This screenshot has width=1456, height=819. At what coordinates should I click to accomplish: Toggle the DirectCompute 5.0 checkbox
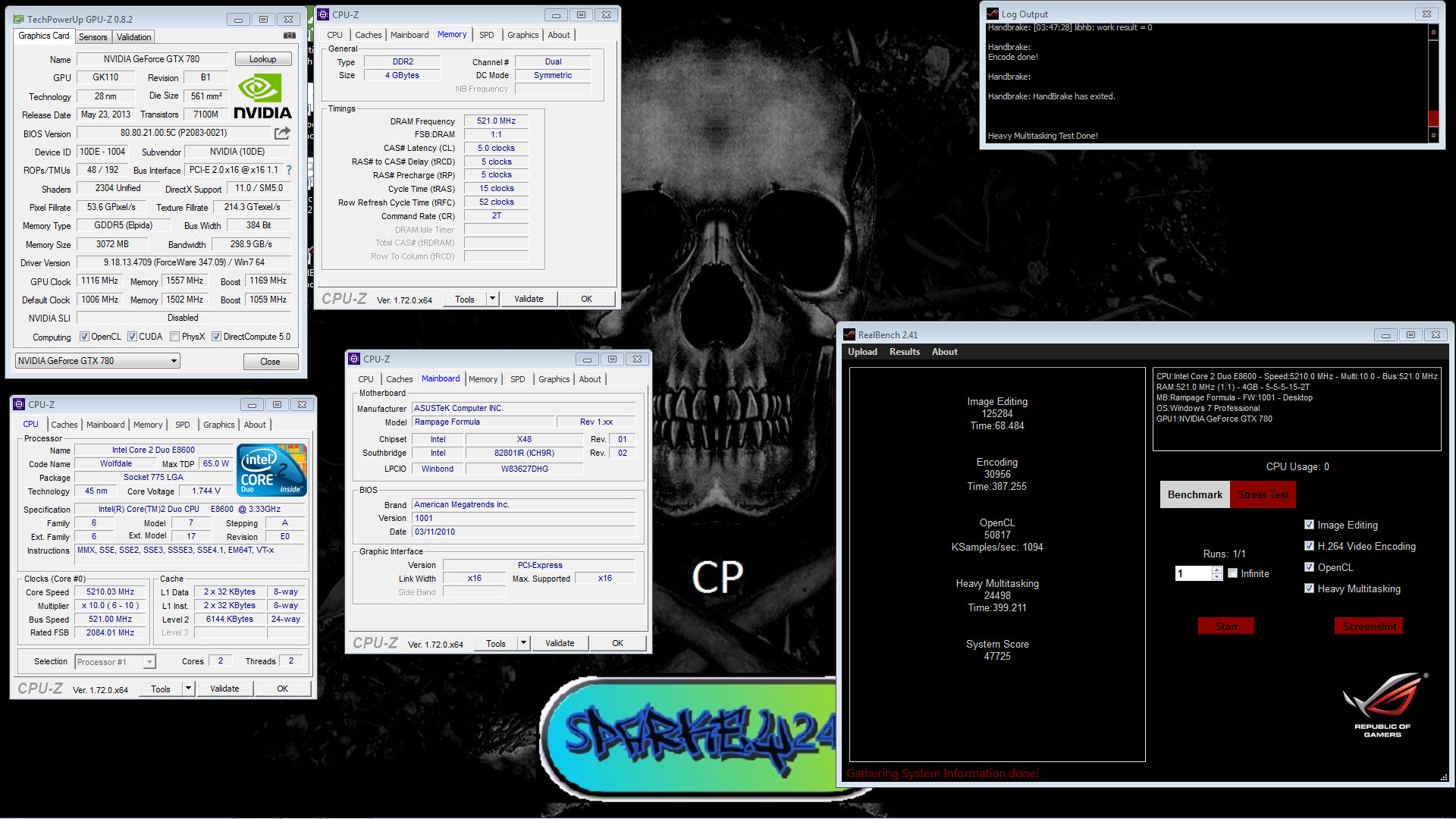click(x=216, y=337)
